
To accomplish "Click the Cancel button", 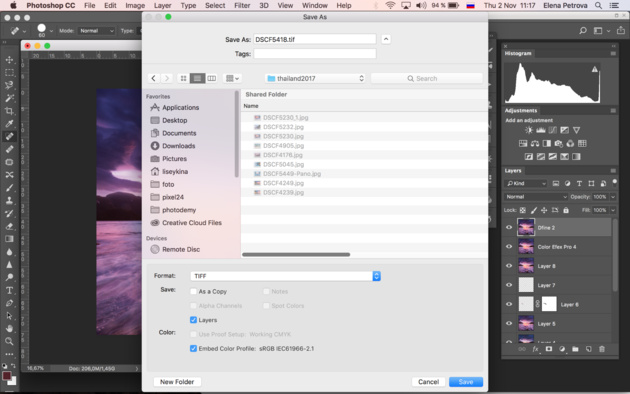I will [x=428, y=382].
